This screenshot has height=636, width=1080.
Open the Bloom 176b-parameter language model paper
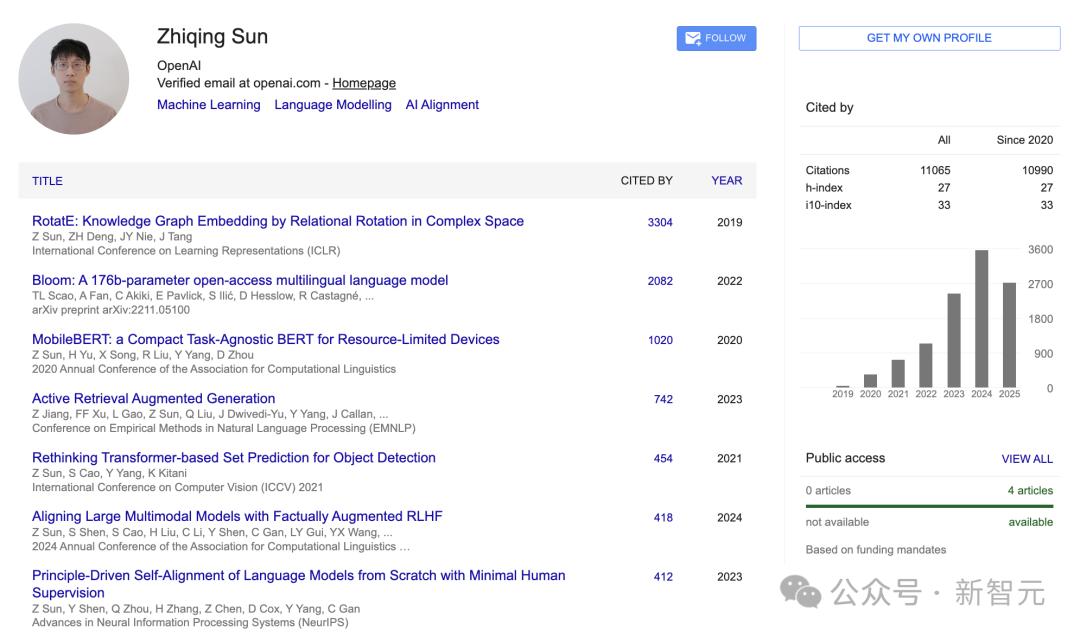tap(240, 280)
